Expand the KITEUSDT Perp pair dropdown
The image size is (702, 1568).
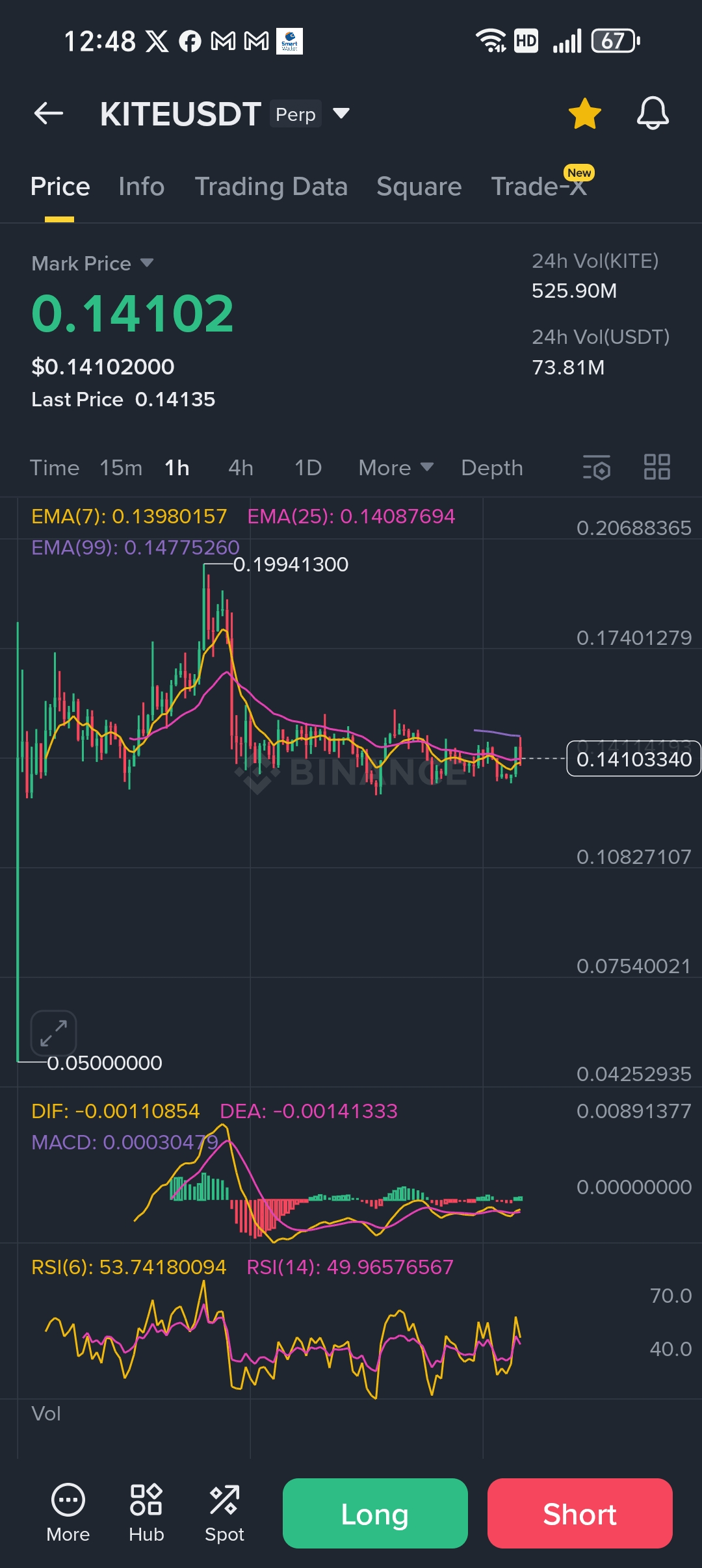342,114
